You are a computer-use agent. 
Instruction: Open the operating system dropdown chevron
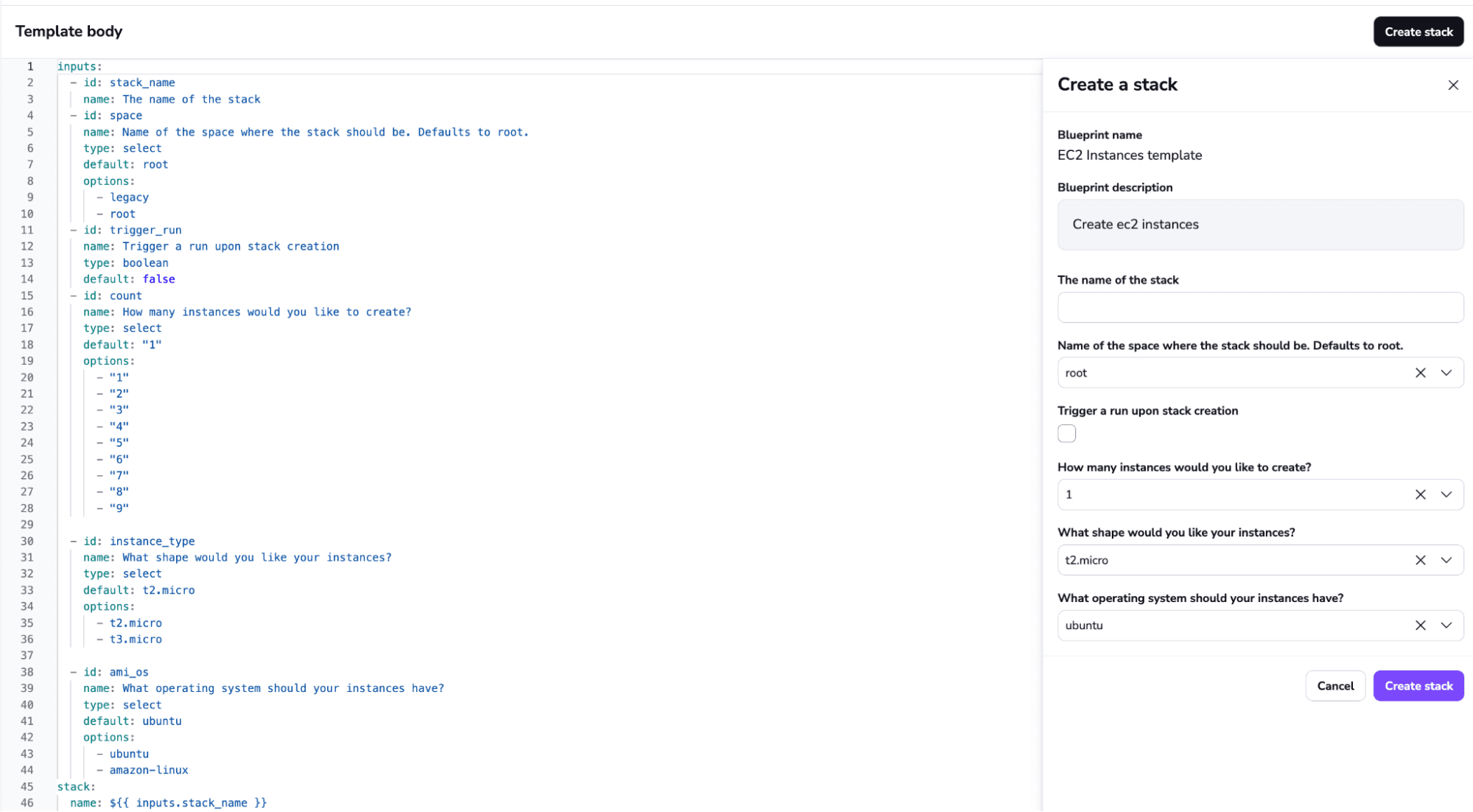[x=1446, y=626]
